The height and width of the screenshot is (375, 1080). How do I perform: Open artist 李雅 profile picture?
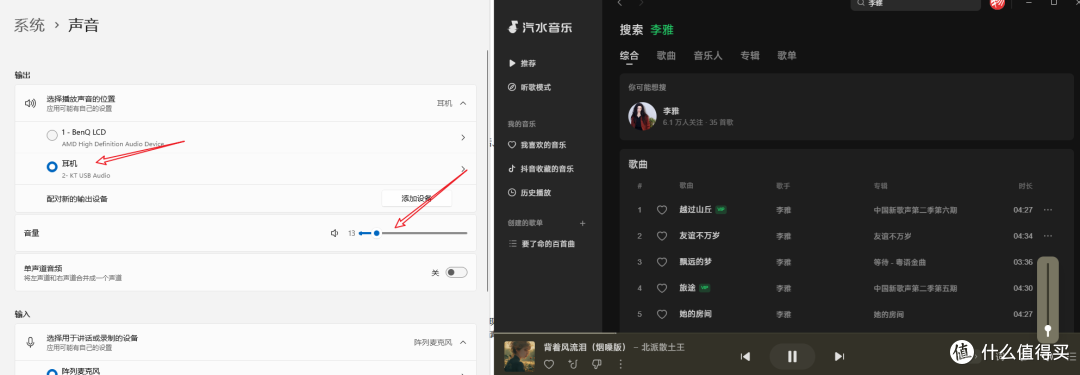pyautogui.click(x=642, y=116)
